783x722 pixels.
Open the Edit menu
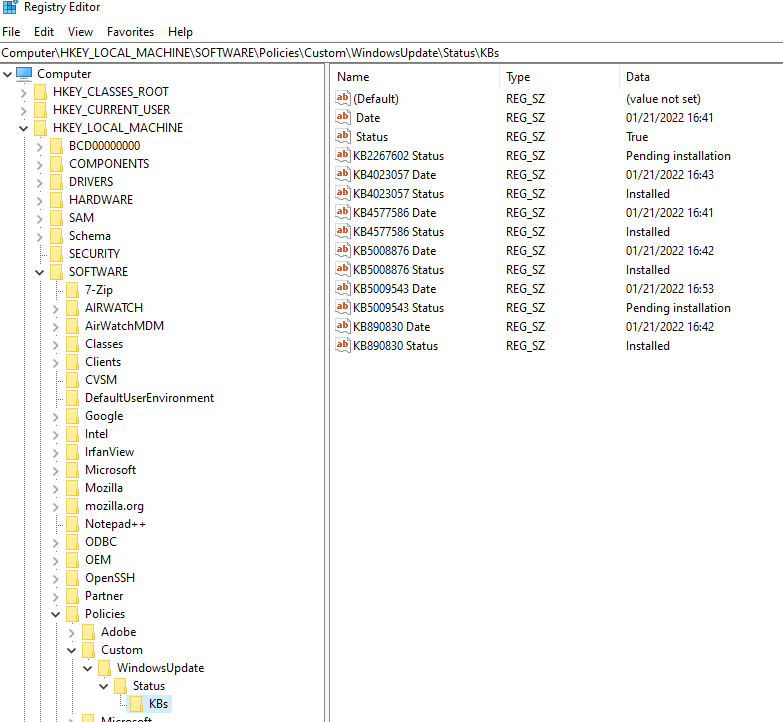44,32
